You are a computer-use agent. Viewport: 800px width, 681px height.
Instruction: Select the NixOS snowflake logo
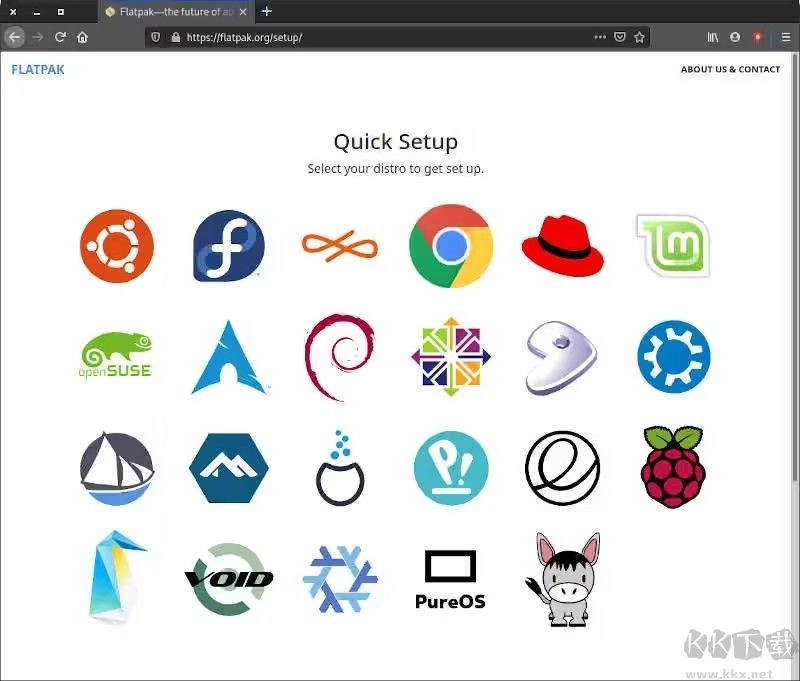340,579
